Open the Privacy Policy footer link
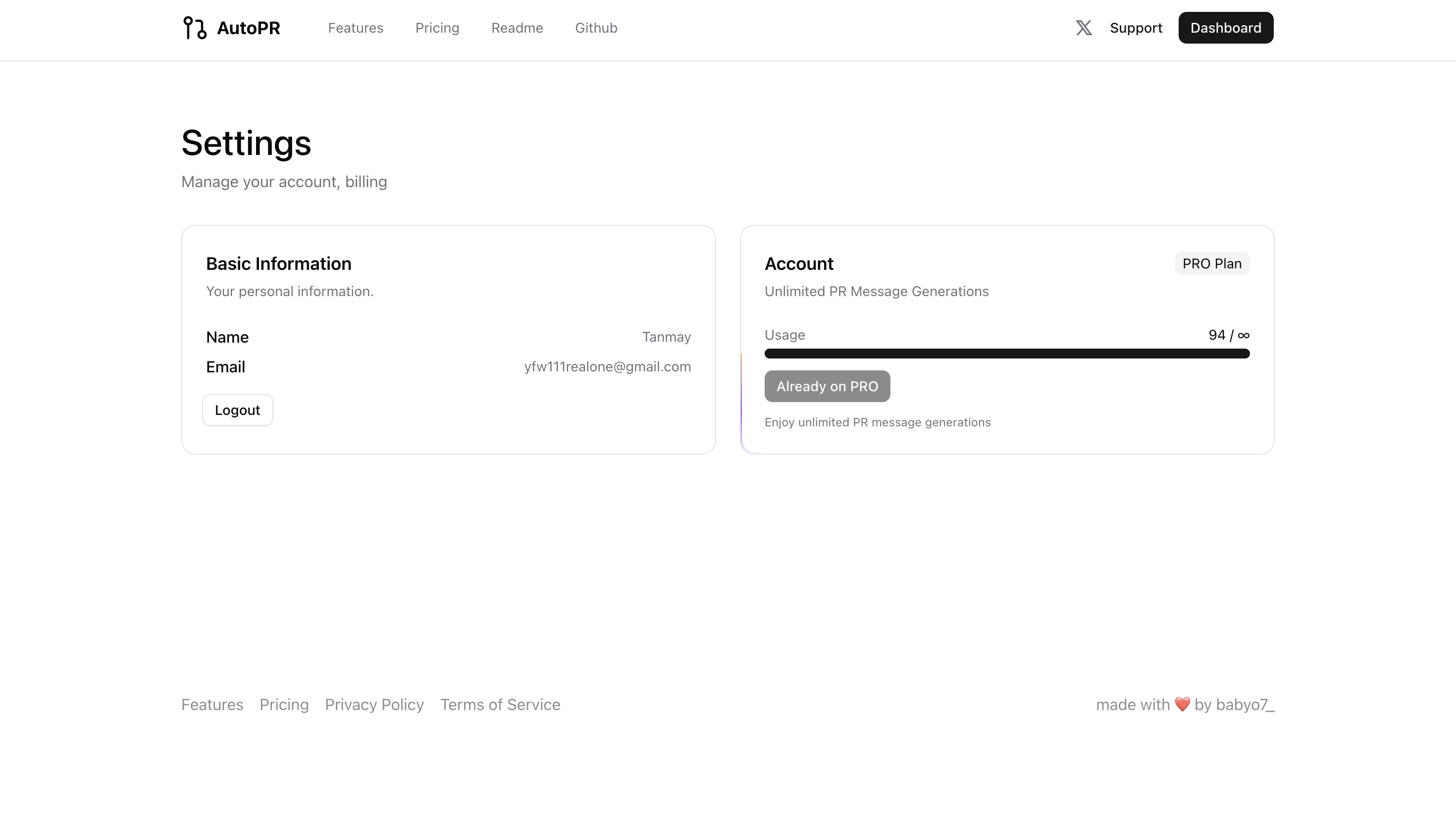1456x819 pixels. 374,704
